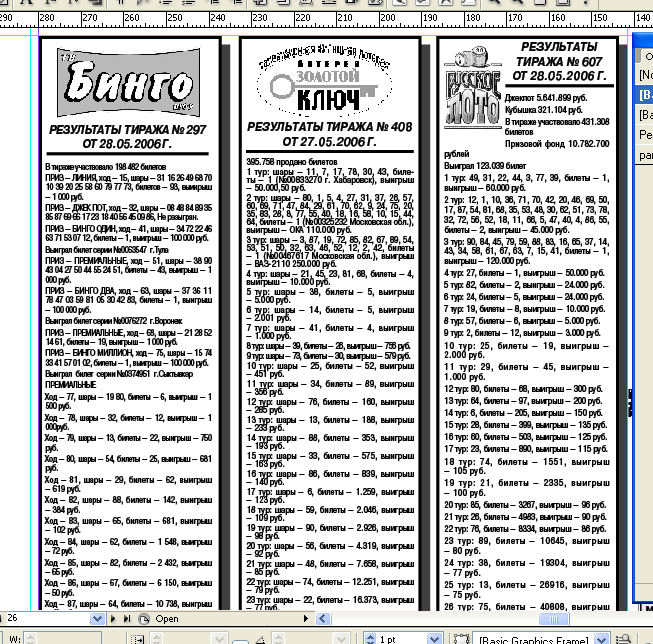Click '17 тур: шары – 6, билеты – 1.259' line

(330, 492)
